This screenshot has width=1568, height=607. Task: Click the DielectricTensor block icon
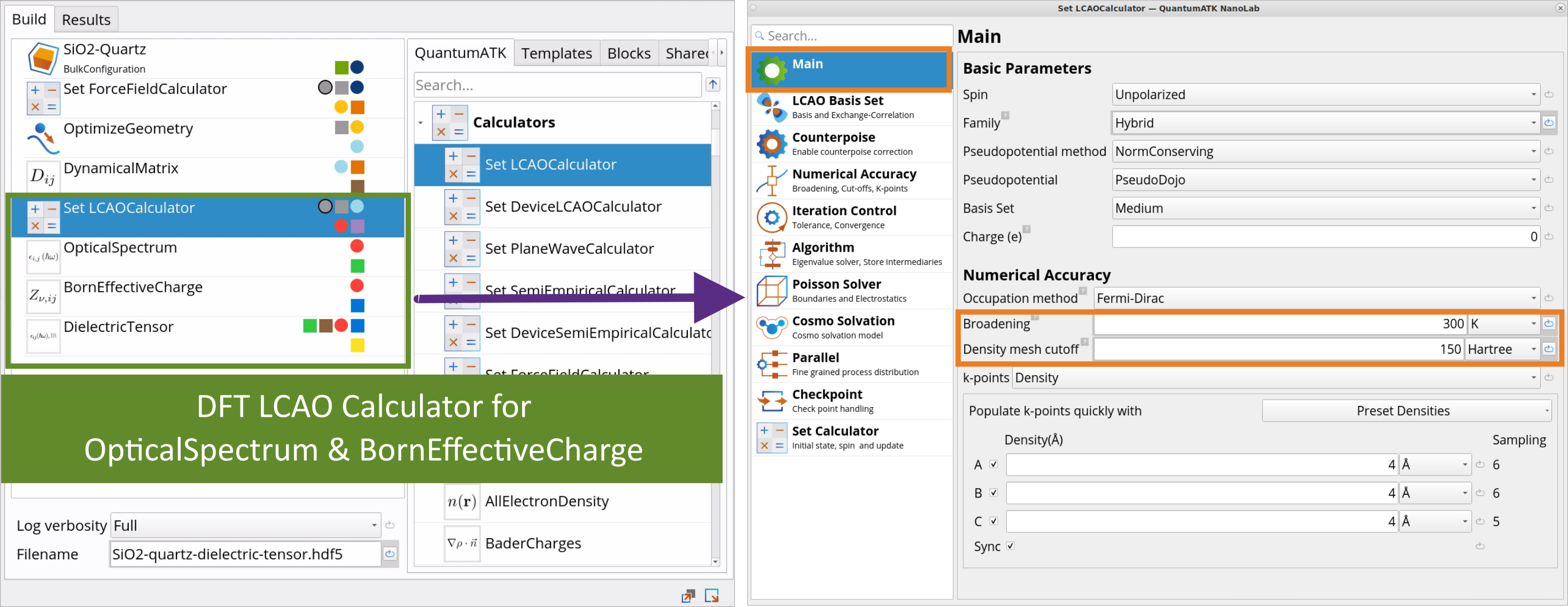coord(43,336)
